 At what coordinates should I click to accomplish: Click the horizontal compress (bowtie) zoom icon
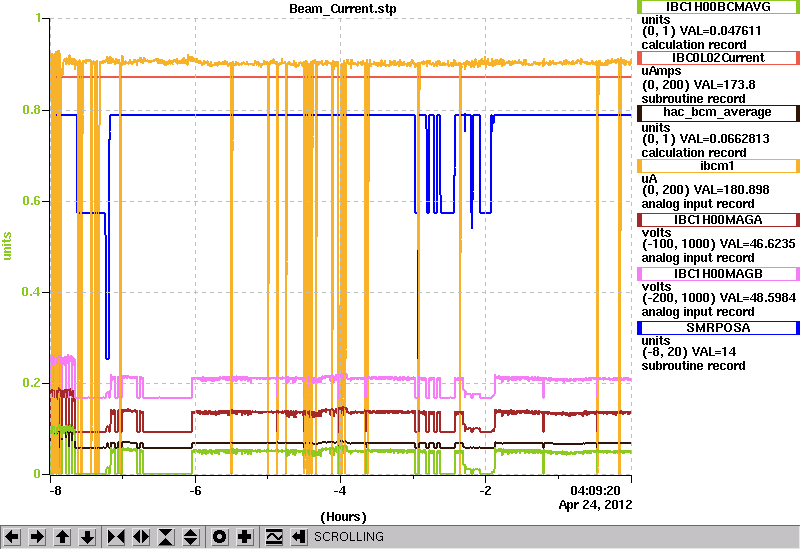point(116,537)
